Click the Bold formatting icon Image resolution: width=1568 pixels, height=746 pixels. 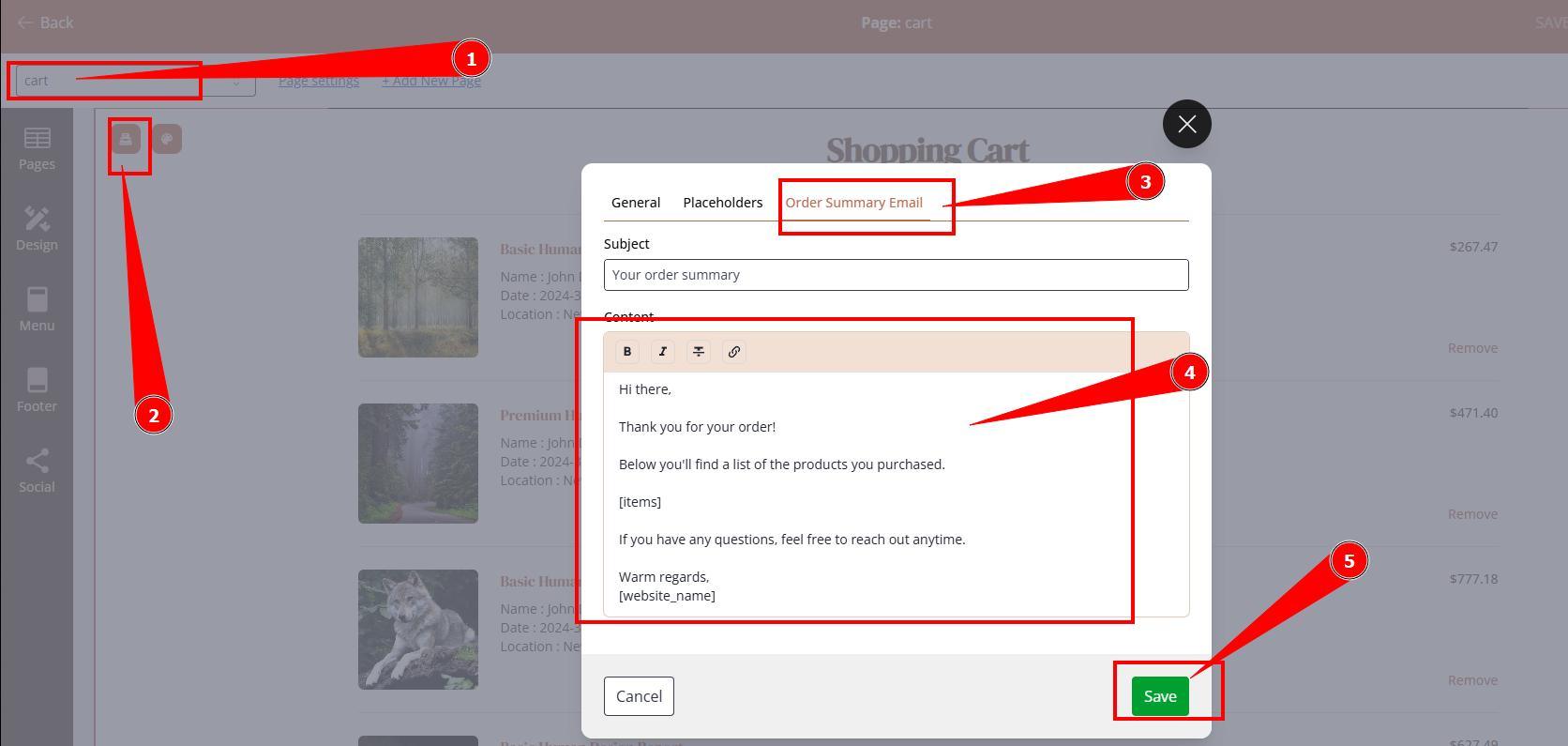(627, 352)
